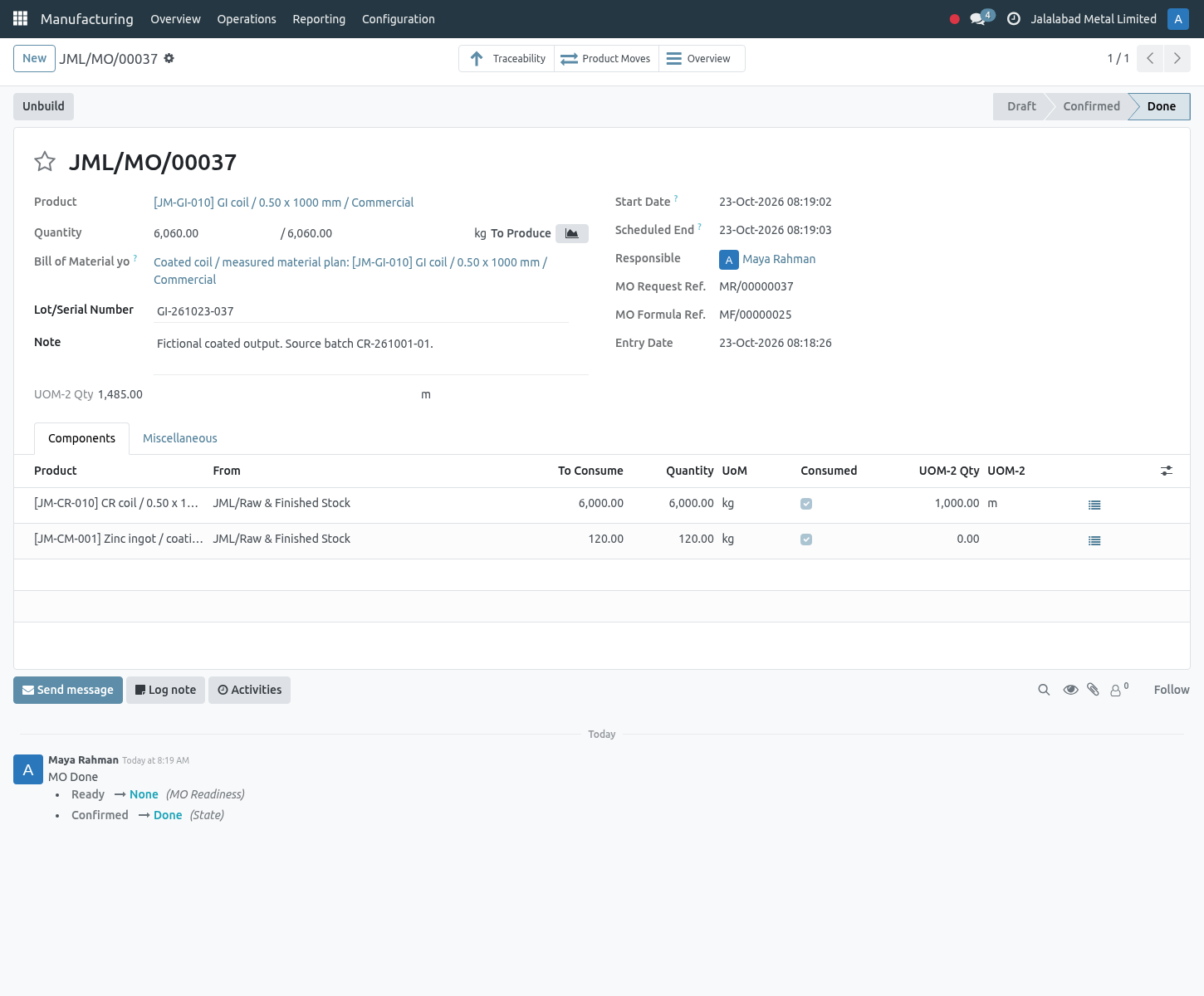Screen dimensions: 1204x996
Task: Click the Lot/Serial Number field
Action: click(362, 311)
